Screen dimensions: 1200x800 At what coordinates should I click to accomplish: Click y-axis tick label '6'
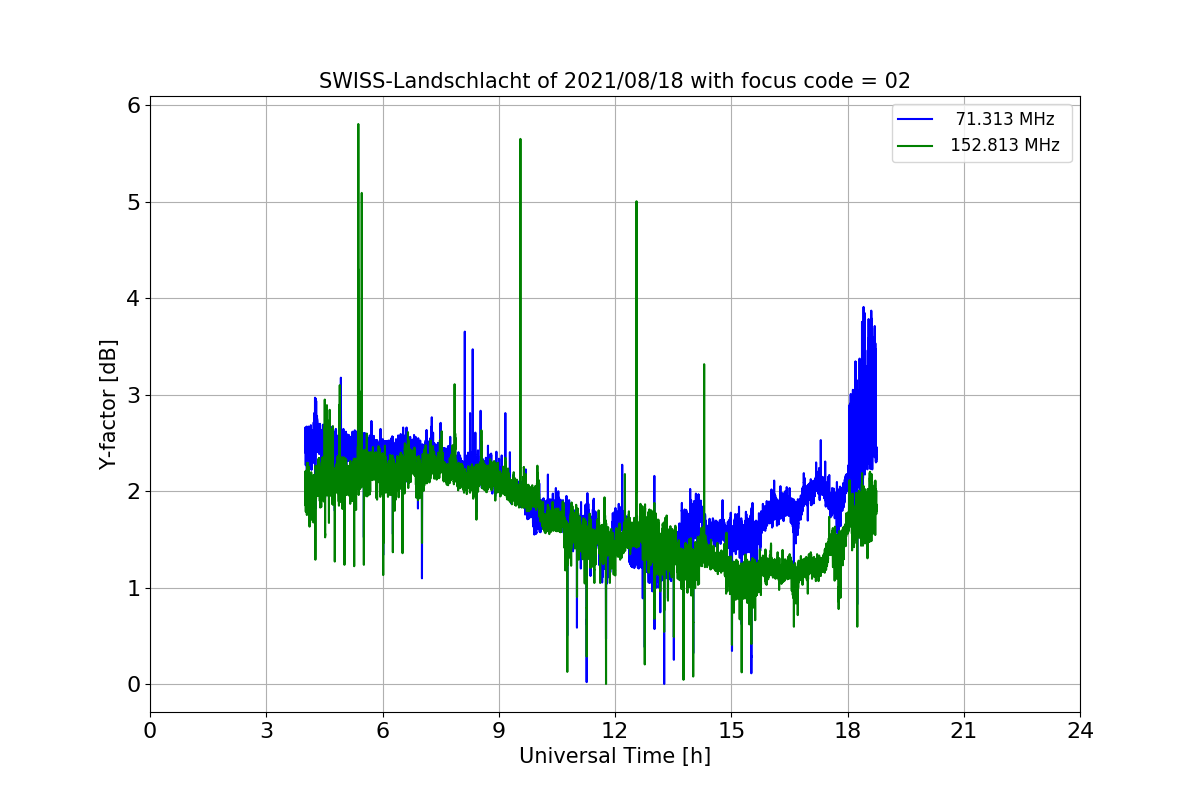[x=134, y=105]
